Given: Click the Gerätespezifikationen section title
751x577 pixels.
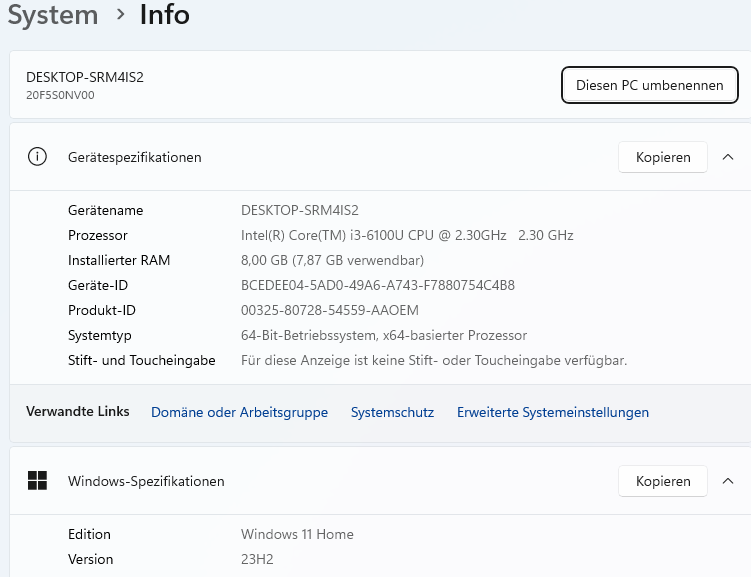Looking at the screenshot, I should pyautogui.click(x=135, y=157).
